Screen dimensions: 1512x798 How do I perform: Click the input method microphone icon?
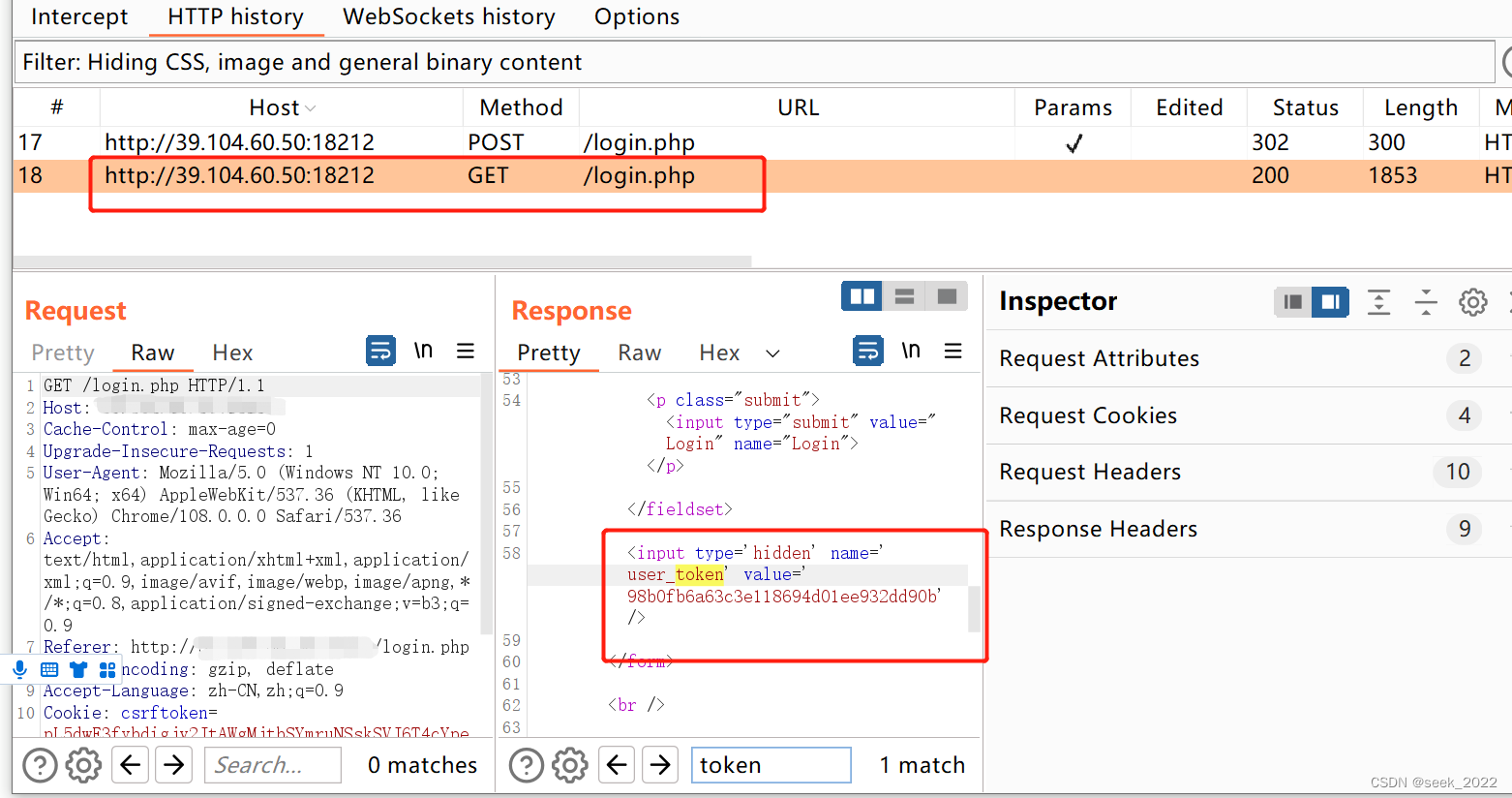(19, 669)
